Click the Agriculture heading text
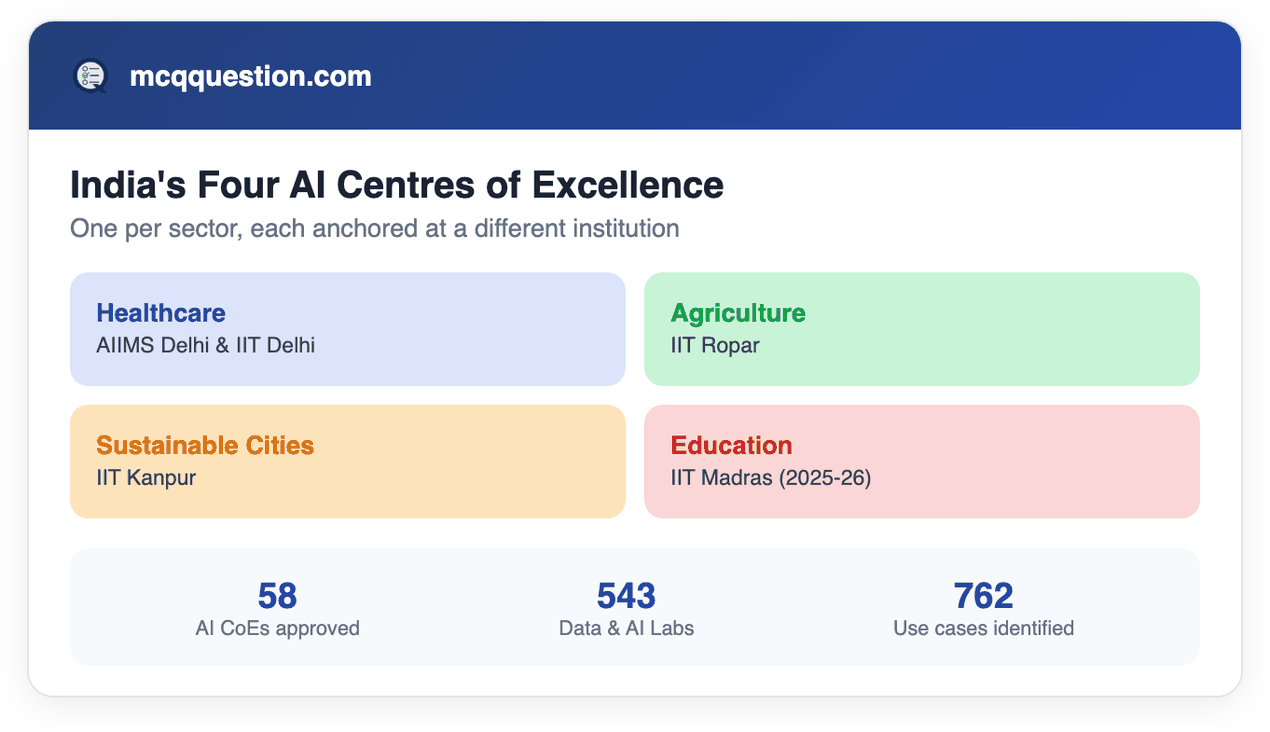Image resolution: width=1270 pixels, height=732 pixels. point(738,313)
